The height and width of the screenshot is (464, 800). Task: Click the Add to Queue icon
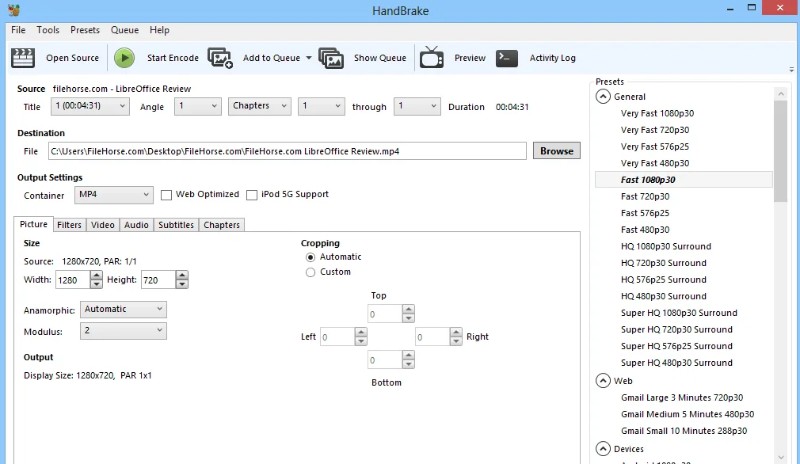[220, 58]
